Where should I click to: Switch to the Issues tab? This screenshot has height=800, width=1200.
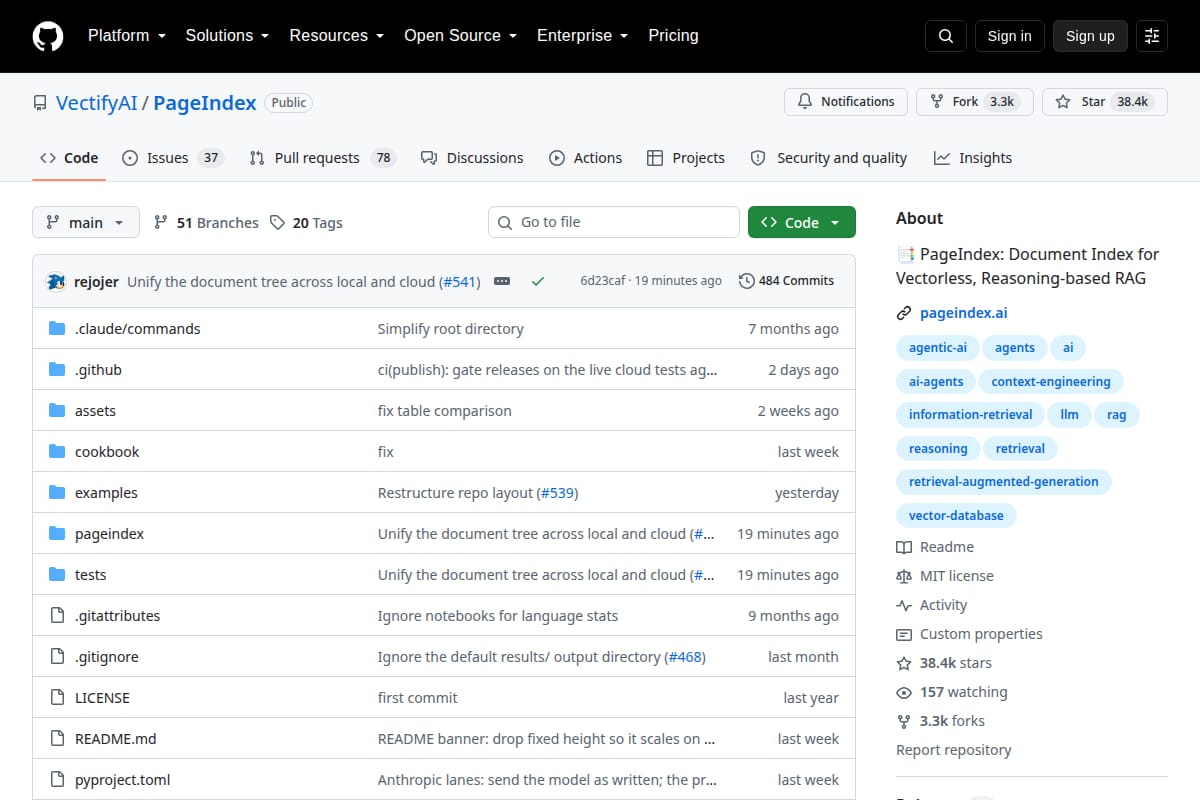click(x=172, y=158)
